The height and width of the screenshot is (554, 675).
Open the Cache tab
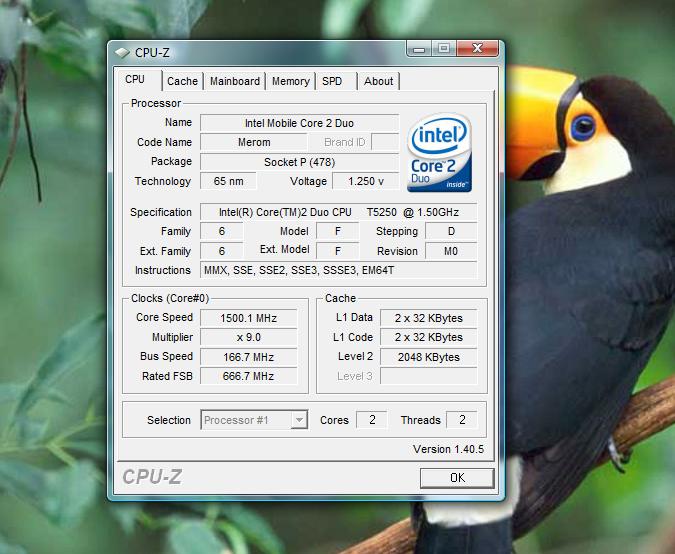click(183, 81)
